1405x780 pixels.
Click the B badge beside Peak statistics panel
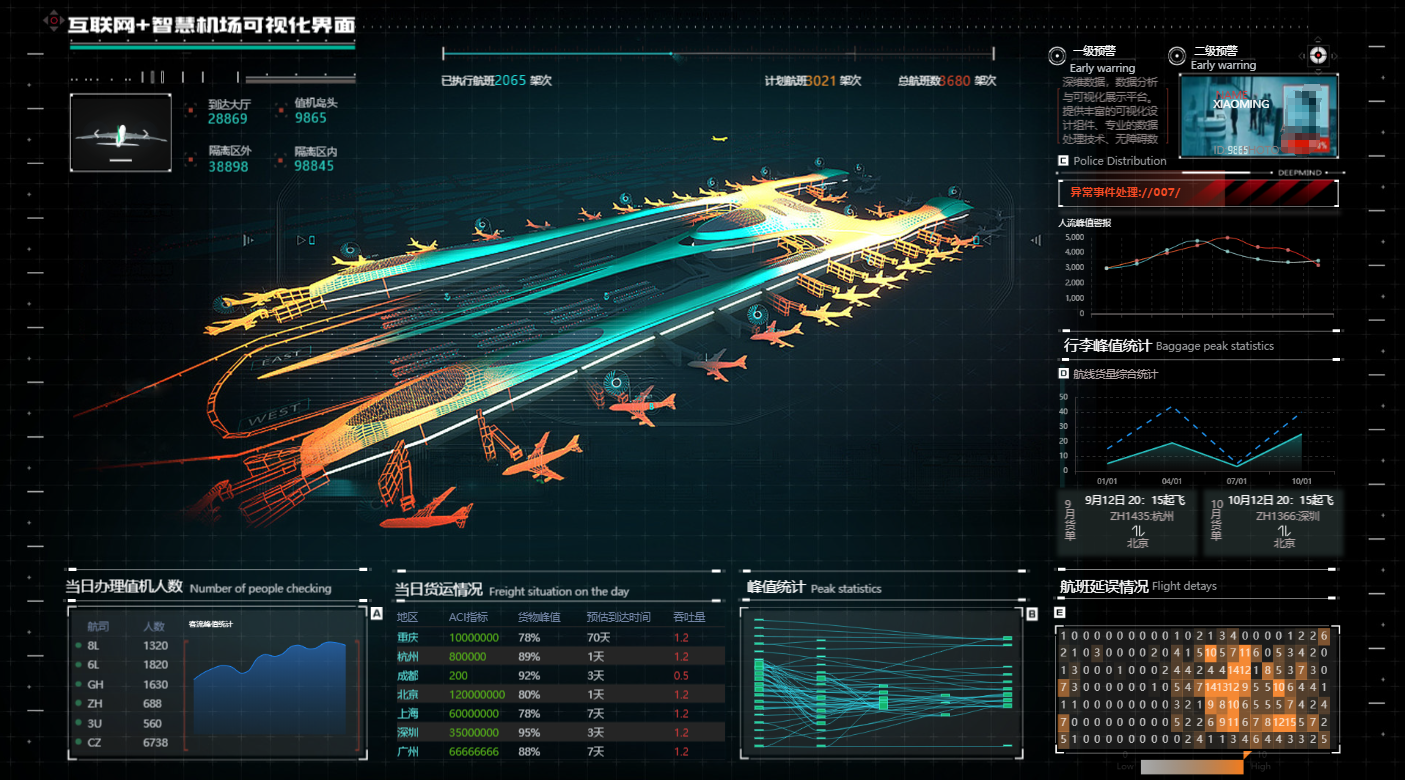click(1032, 614)
